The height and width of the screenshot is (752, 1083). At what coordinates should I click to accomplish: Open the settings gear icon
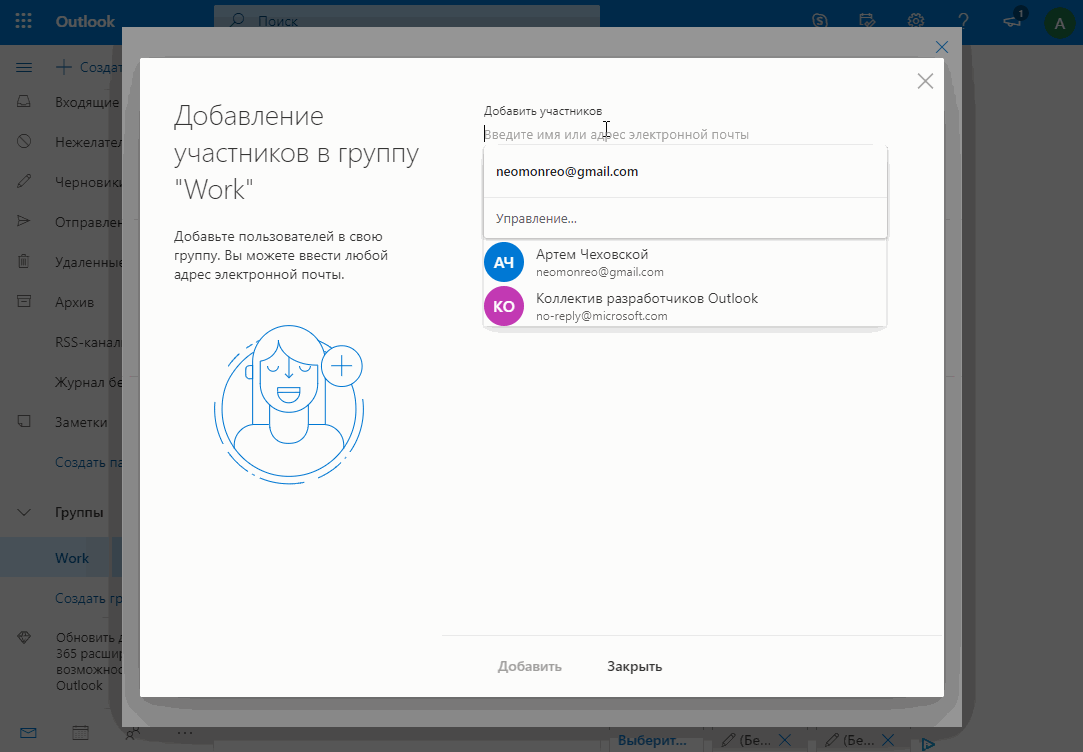916,21
